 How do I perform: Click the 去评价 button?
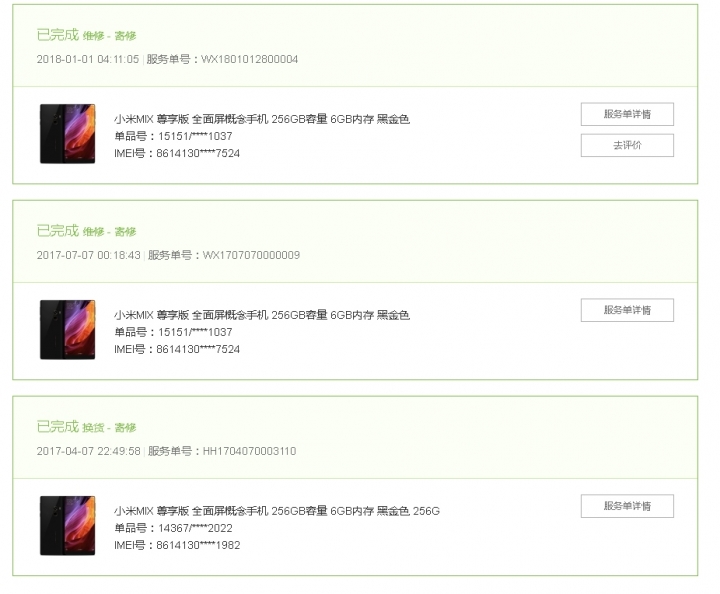627,146
